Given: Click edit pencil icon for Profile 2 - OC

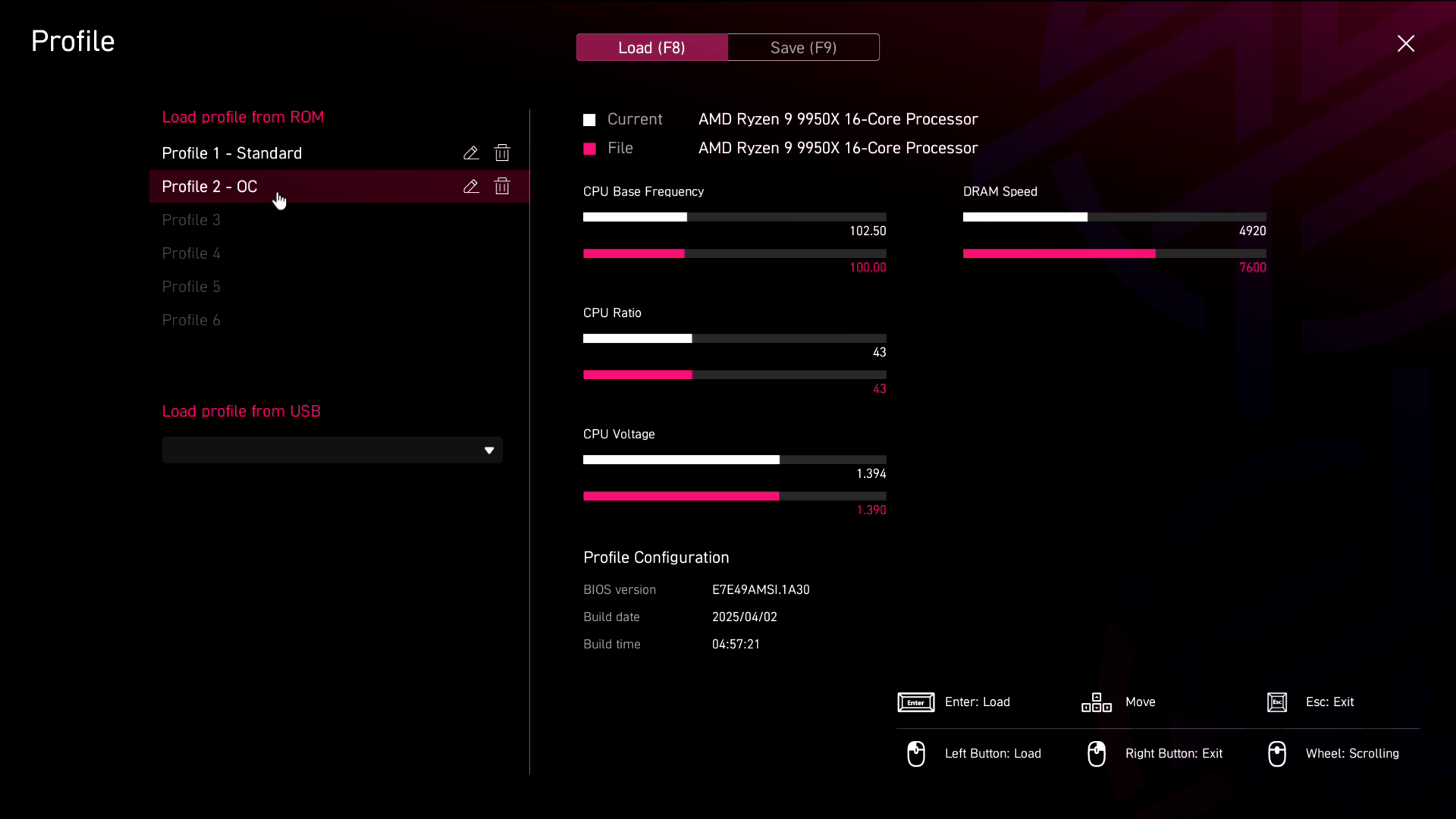Looking at the screenshot, I should click(471, 187).
